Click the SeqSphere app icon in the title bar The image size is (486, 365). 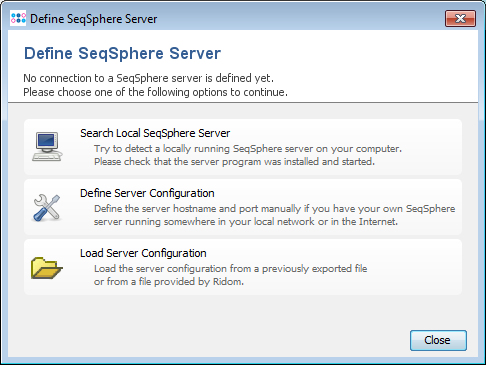coord(18,18)
